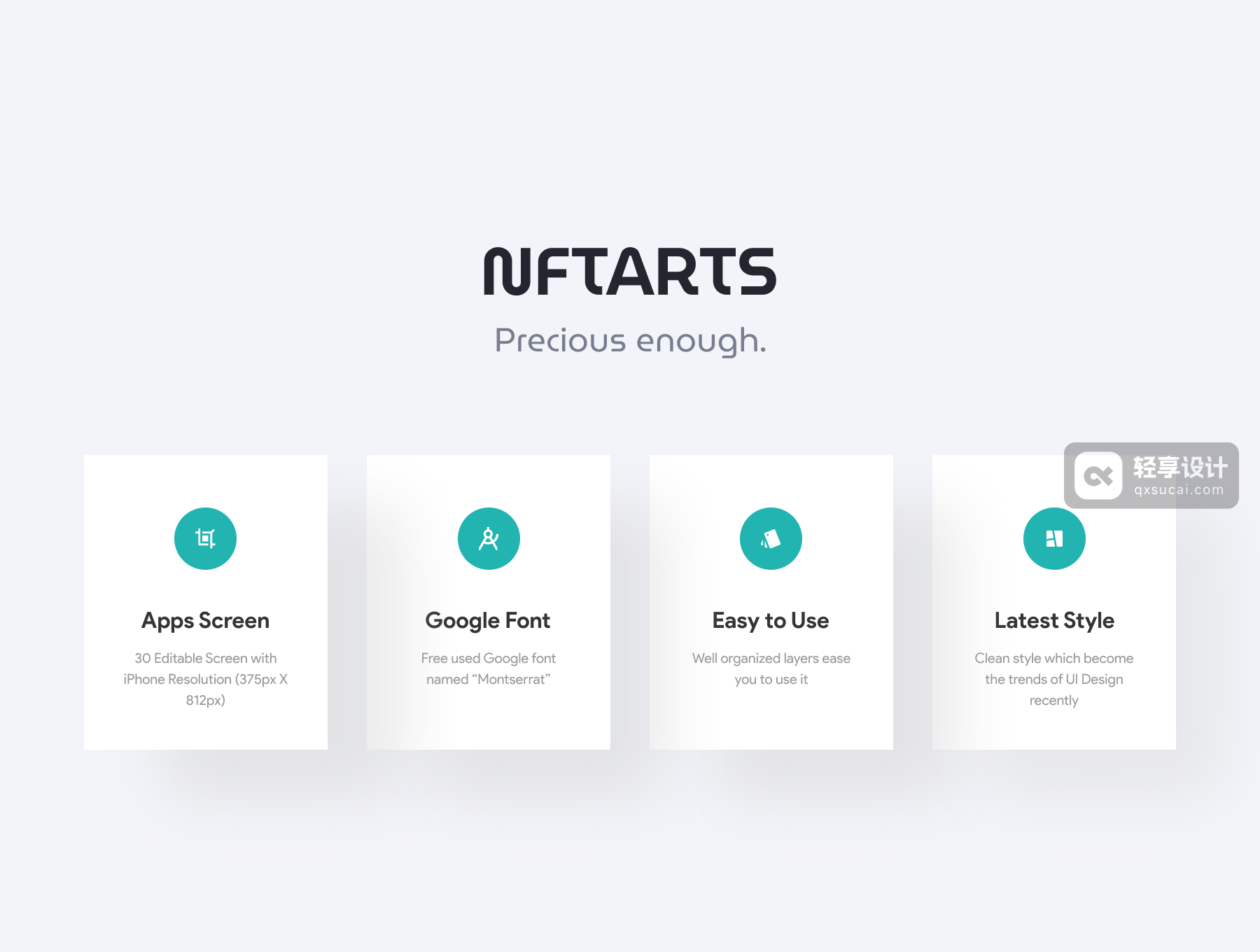This screenshot has width=1260, height=952.
Task: Click the Chinese watermark text 轻享设计
Action: coord(1180,467)
